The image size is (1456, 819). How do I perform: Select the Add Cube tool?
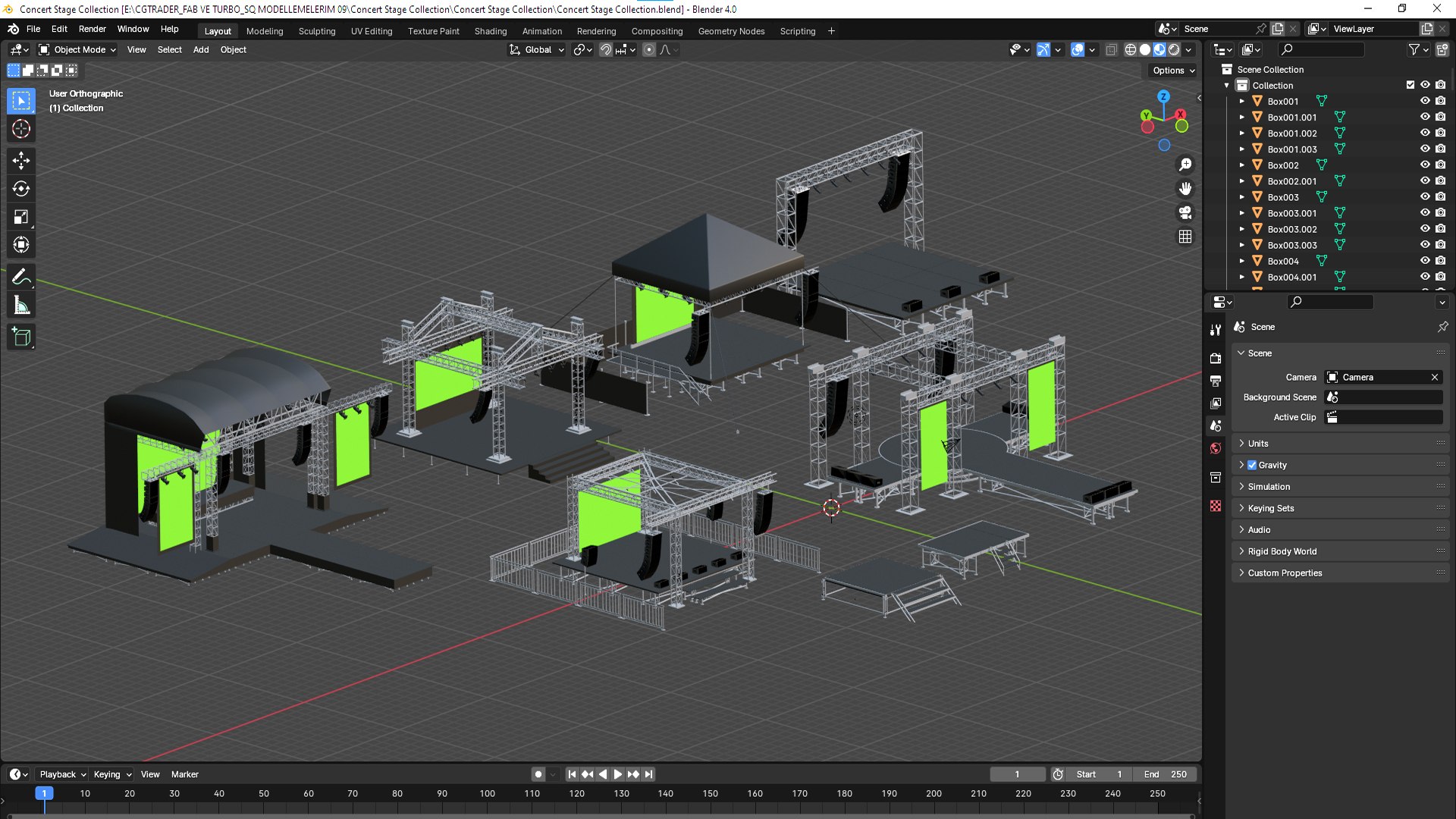pos(21,337)
